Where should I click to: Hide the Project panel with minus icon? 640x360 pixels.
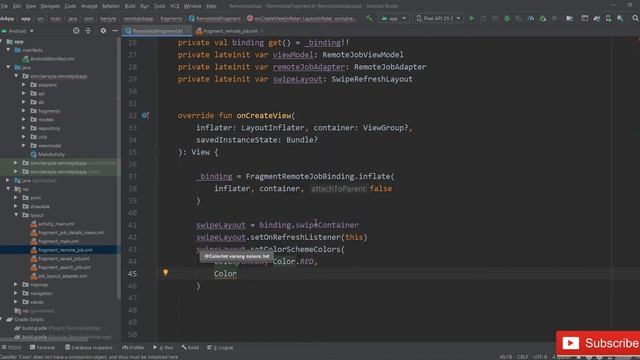point(115,31)
